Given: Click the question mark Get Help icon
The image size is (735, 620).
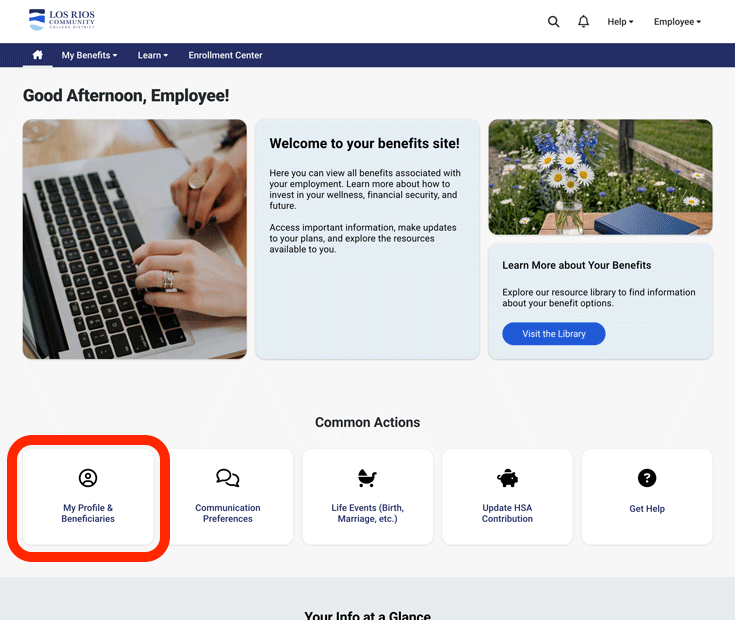Looking at the screenshot, I should (647, 478).
